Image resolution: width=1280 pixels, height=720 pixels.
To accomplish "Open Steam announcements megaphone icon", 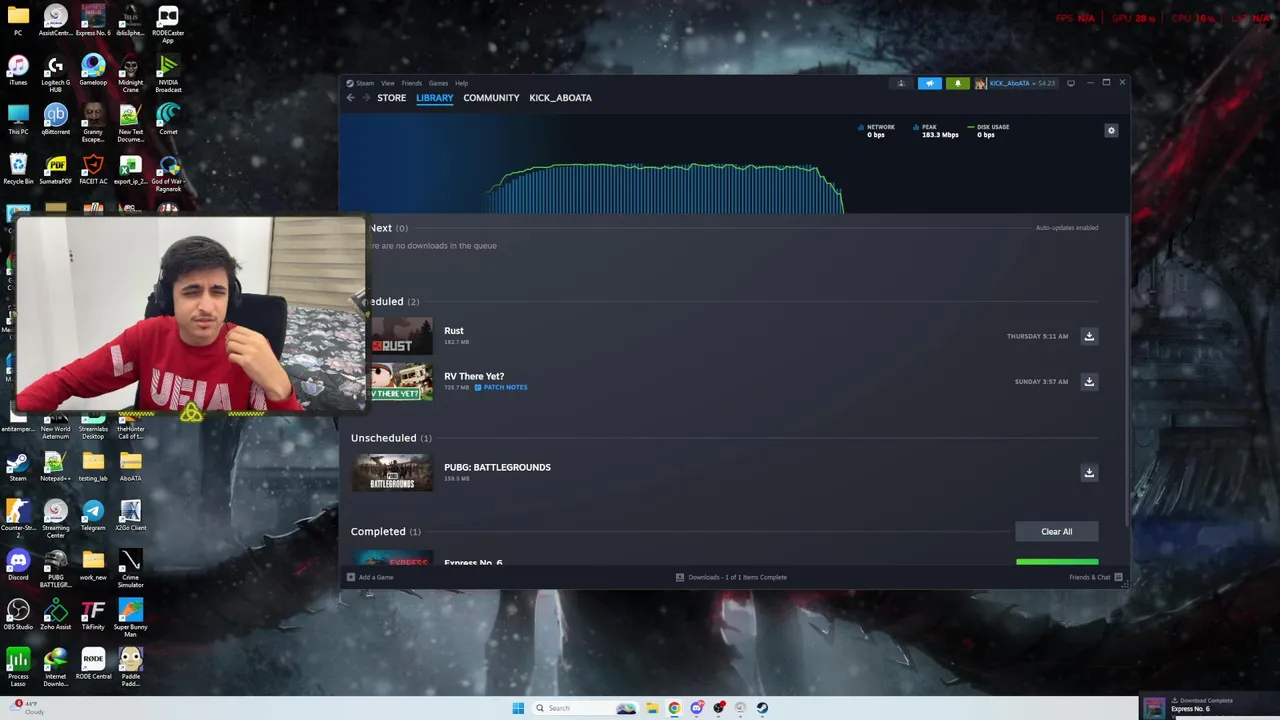I will coord(930,83).
